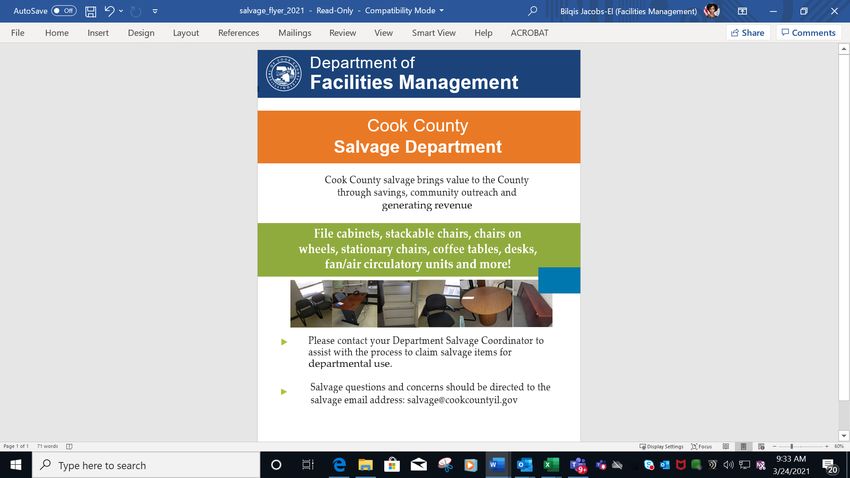
Task: Click the Word icon on taskbar
Action: click(x=497, y=465)
